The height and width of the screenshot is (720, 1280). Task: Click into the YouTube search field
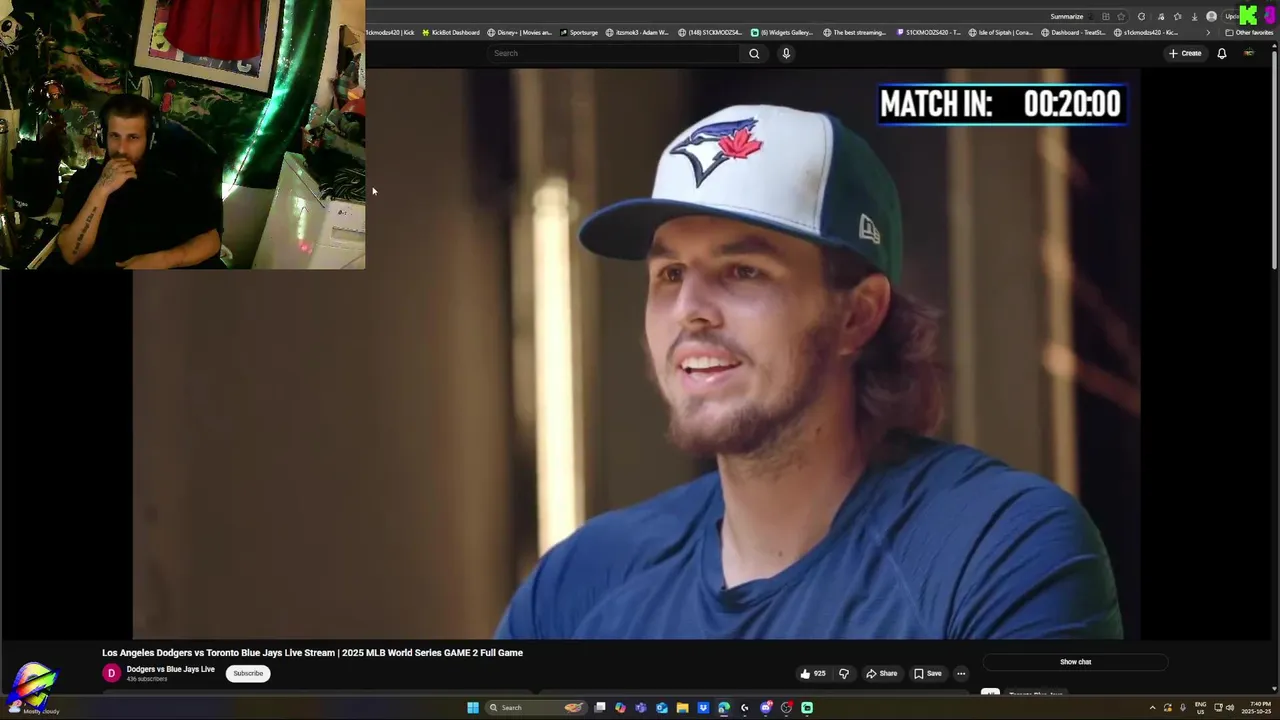click(x=615, y=53)
